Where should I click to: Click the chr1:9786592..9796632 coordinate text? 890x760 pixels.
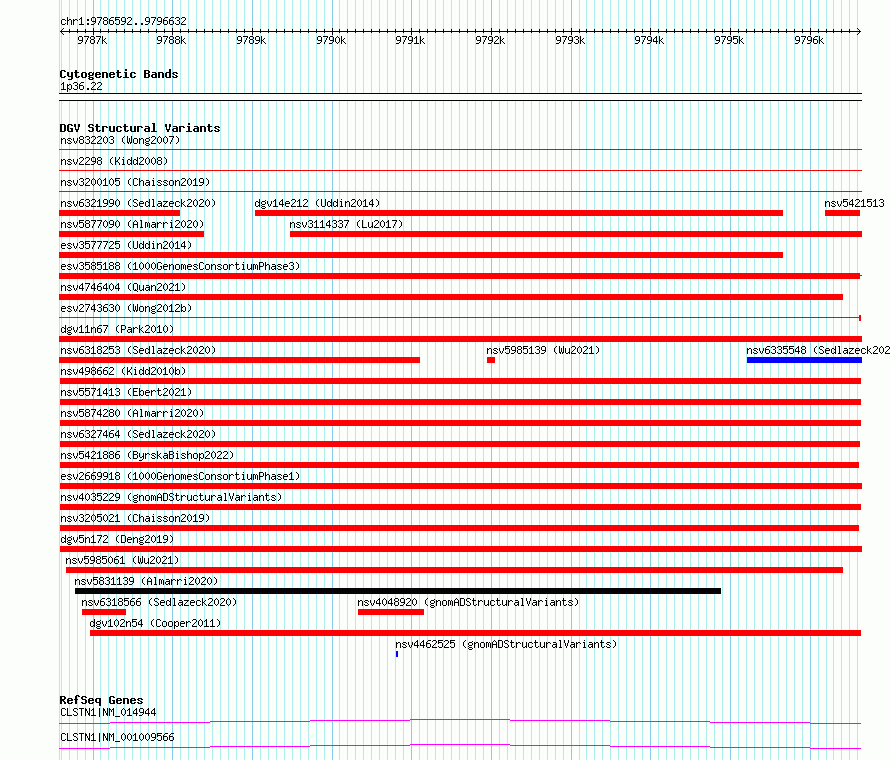click(x=123, y=21)
